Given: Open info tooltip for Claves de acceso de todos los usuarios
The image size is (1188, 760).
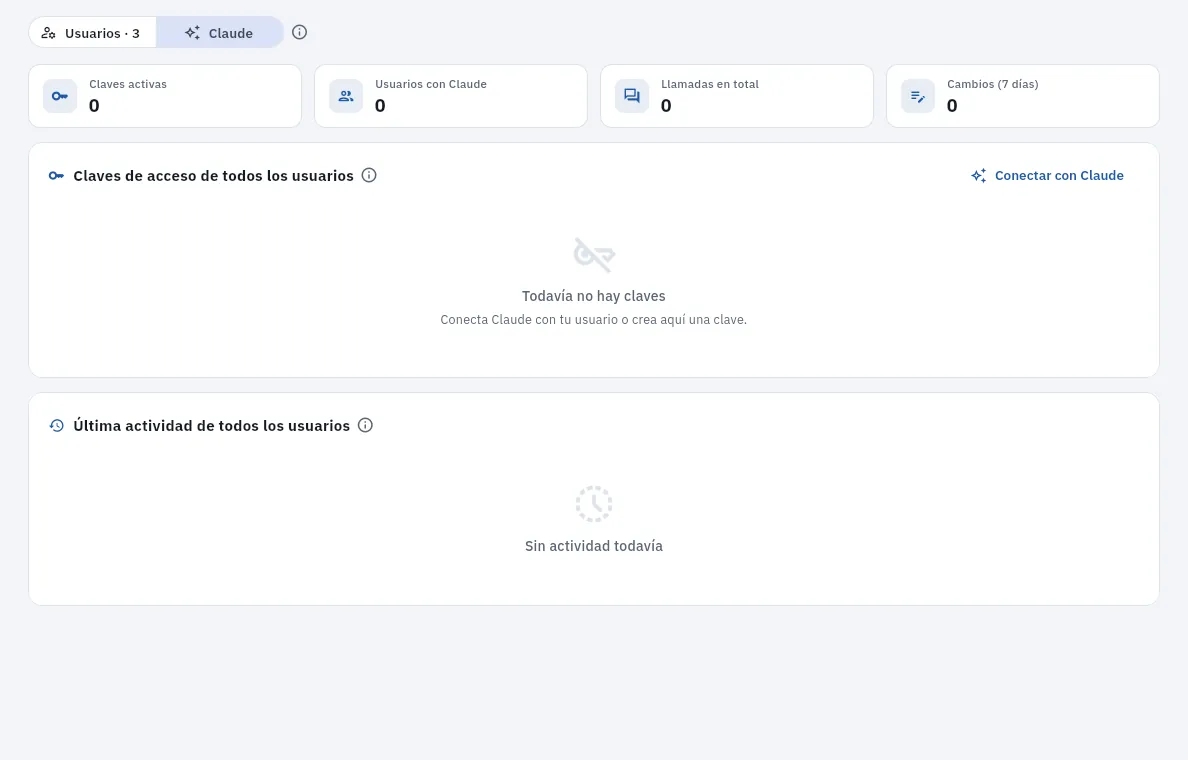Looking at the screenshot, I should 369,175.
